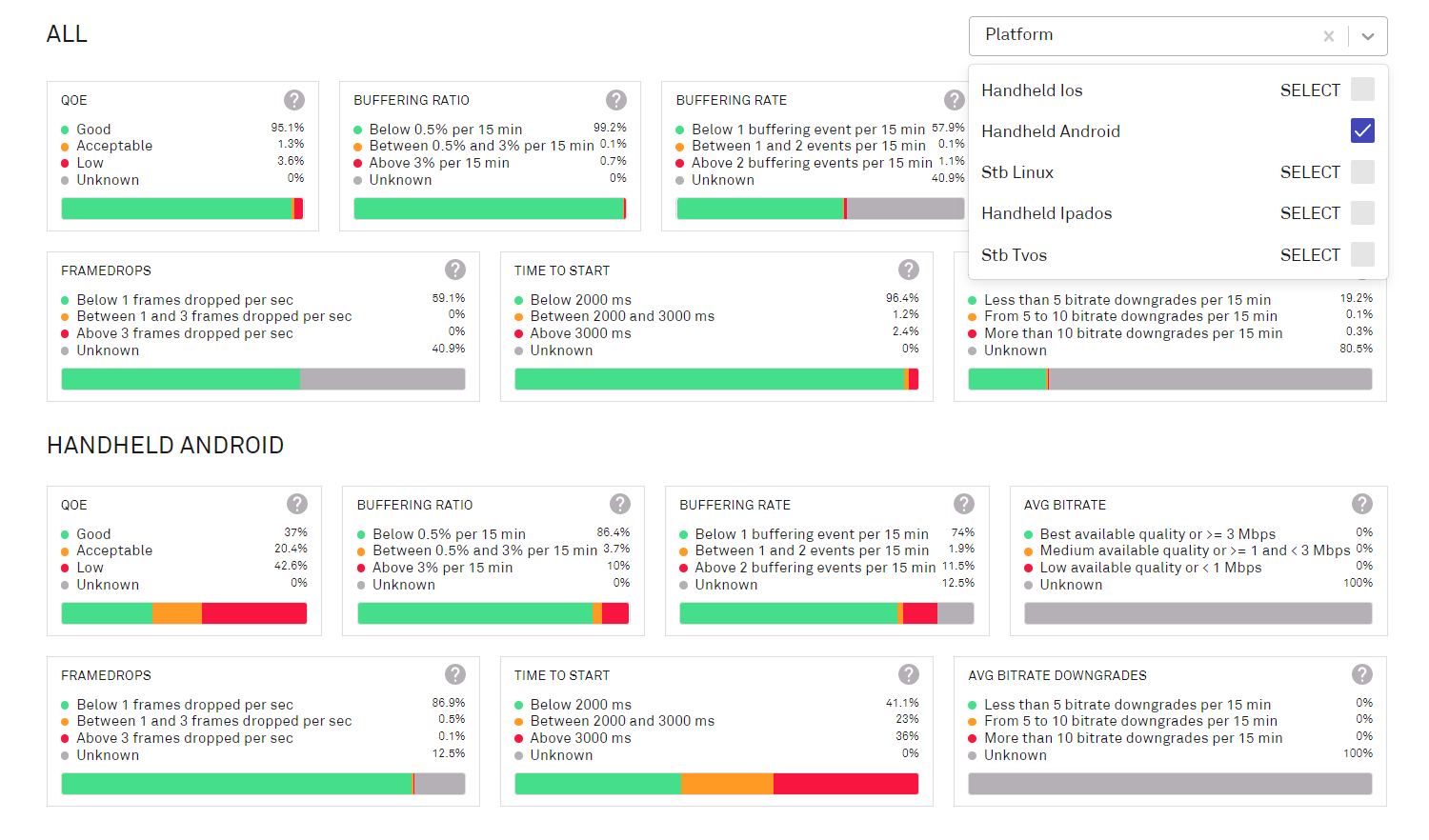
Task: Click the Handheld Android Time To Start bar
Action: [716, 784]
